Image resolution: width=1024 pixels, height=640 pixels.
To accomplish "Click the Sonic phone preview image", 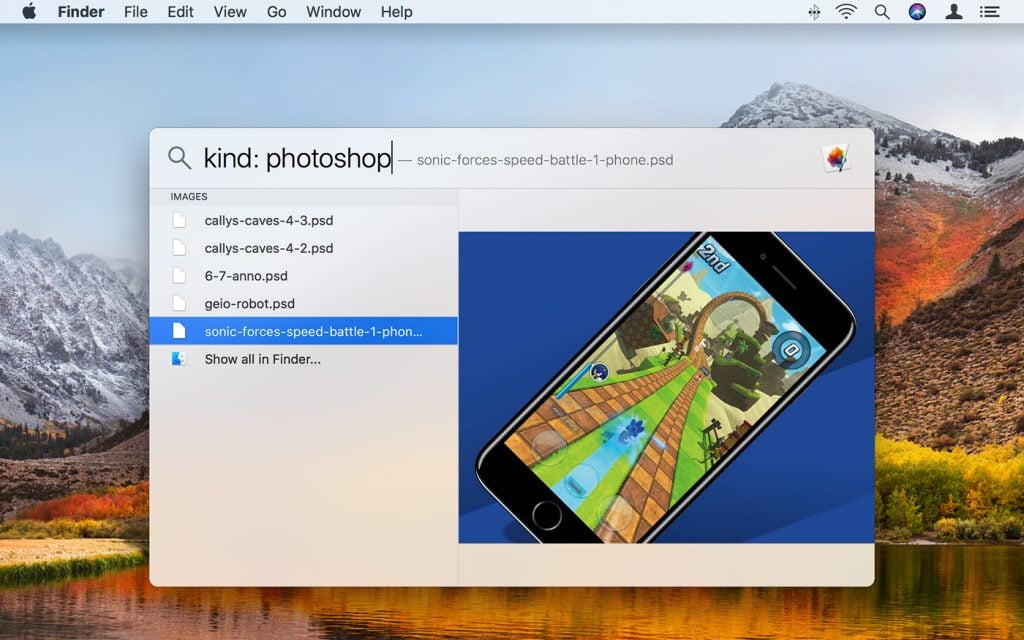I will click(x=666, y=387).
